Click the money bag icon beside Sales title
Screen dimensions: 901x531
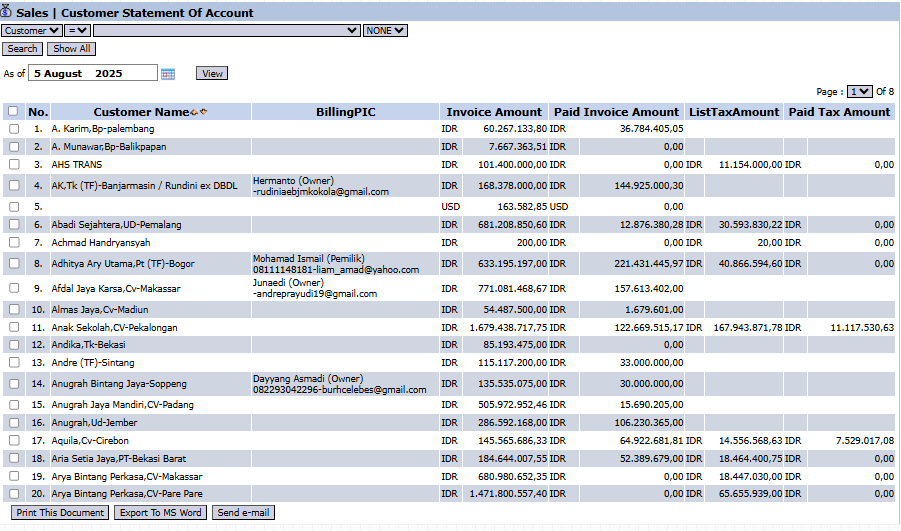tap(7, 12)
